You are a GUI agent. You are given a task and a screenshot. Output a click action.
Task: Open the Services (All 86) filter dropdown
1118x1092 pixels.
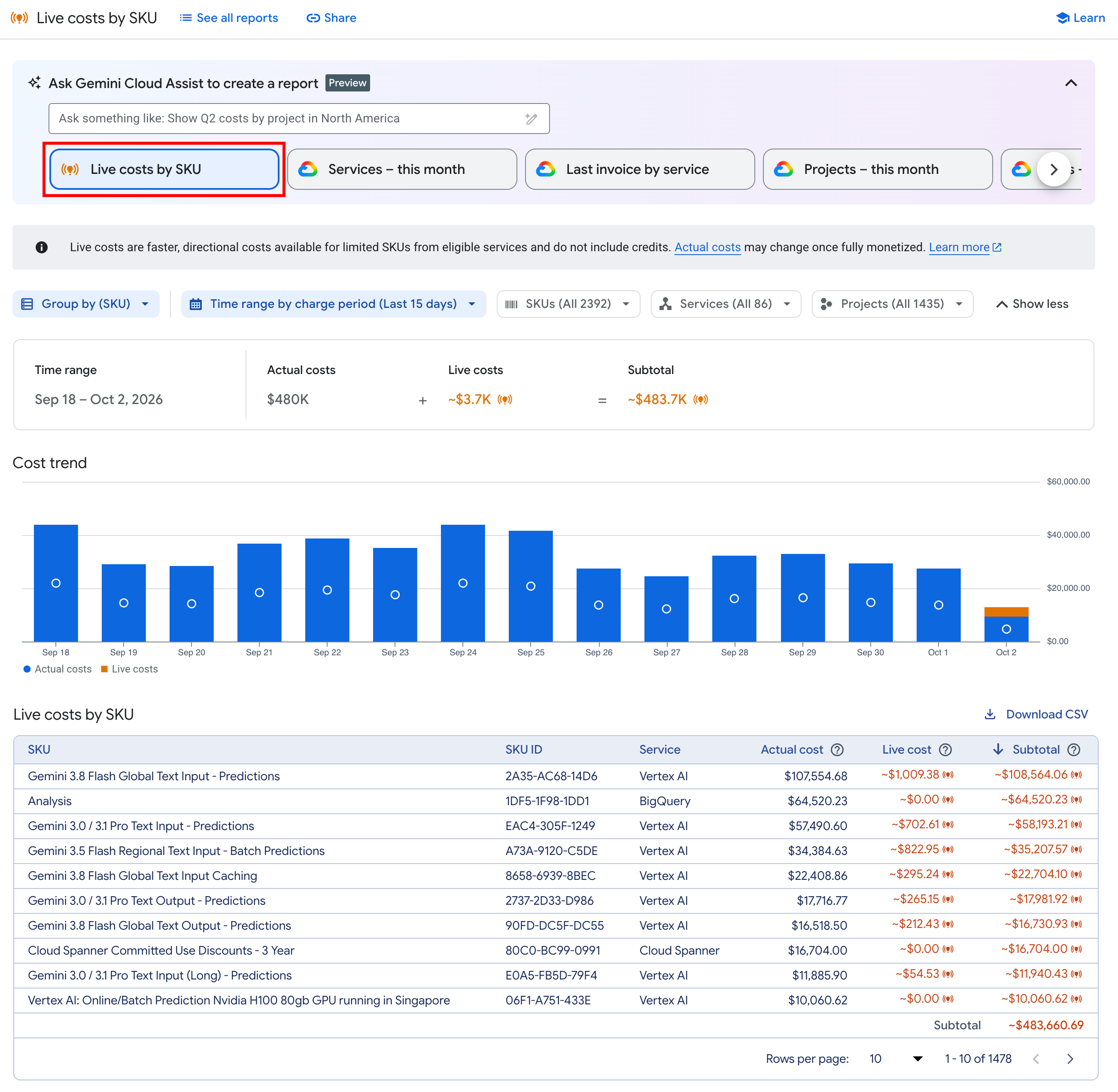pyautogui.click(x=725, y=304)
